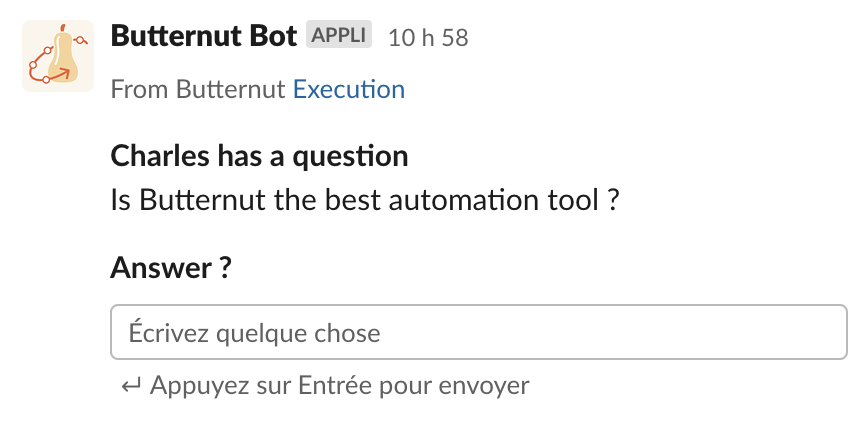The height and width of the screenshot is (428, 862).
Task: Click the 'Is Butternut the best automation tool ?' text
Action: 366,200
